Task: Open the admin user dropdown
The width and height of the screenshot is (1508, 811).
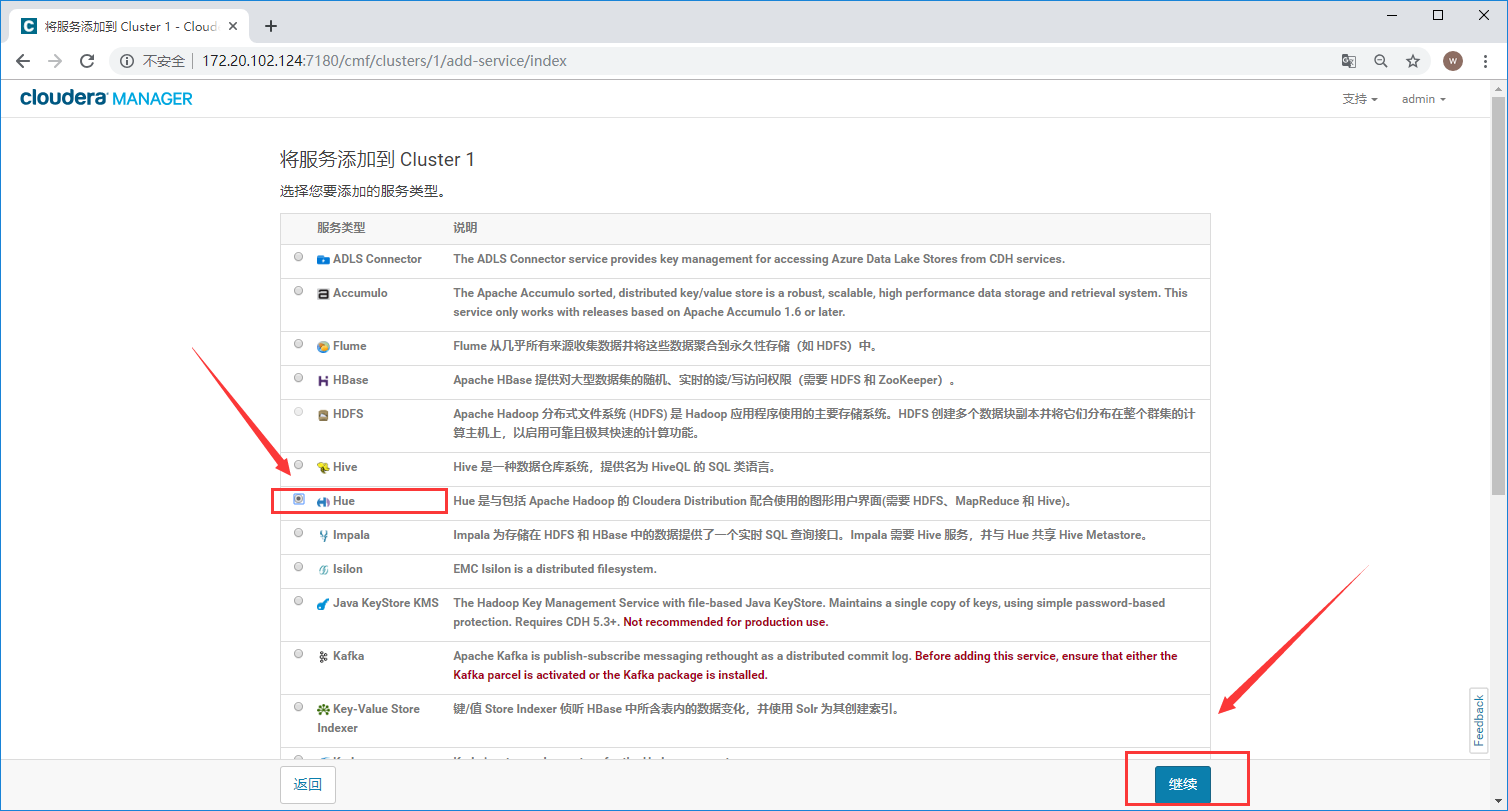Action: point(1424,99)
